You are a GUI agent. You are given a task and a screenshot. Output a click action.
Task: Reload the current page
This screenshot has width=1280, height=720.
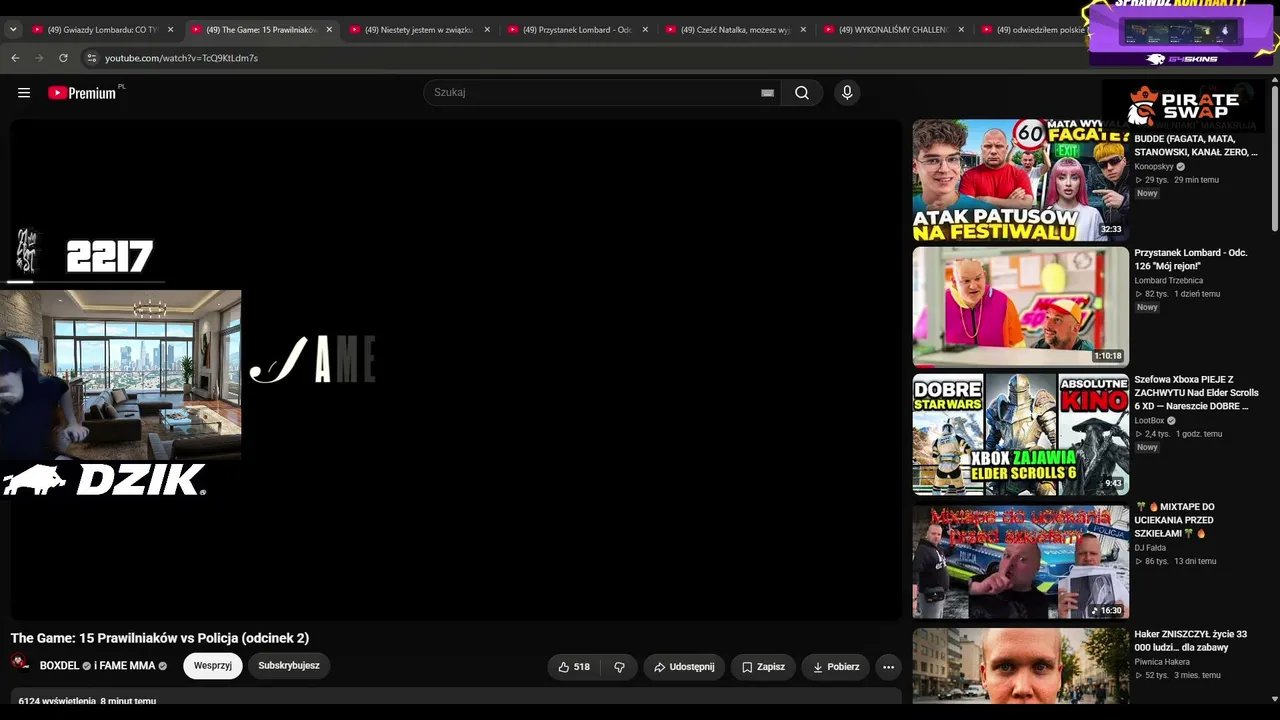pyautogui.click(x=63, y=58)
